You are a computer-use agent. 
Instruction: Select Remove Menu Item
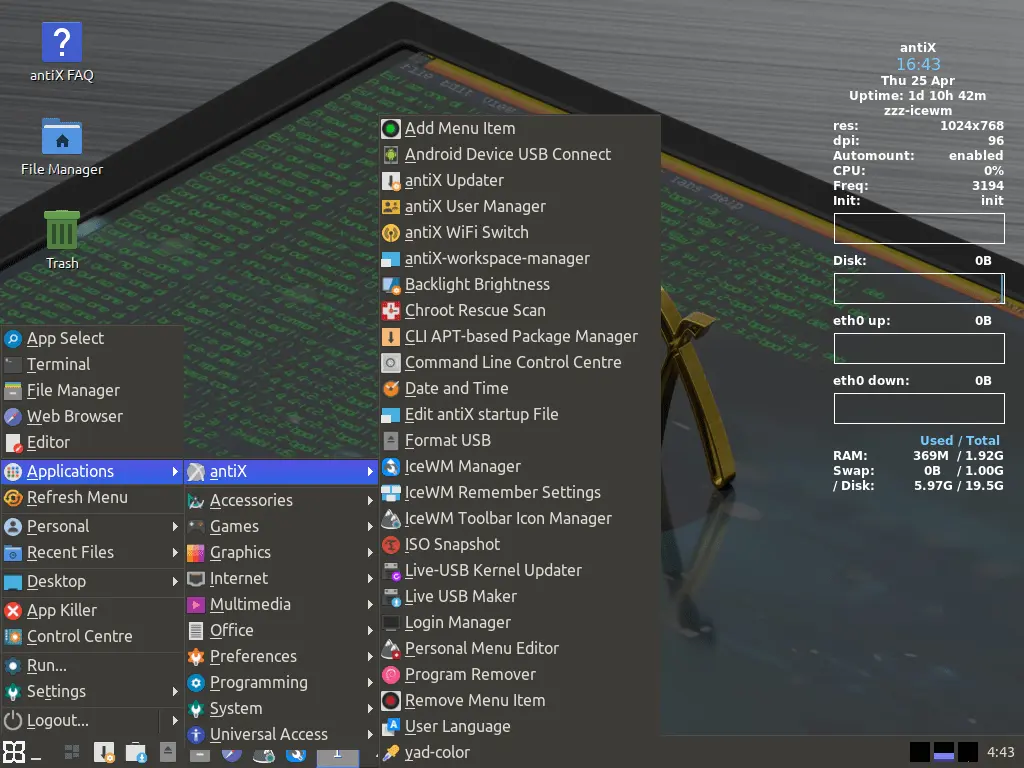tap(520, 701)
